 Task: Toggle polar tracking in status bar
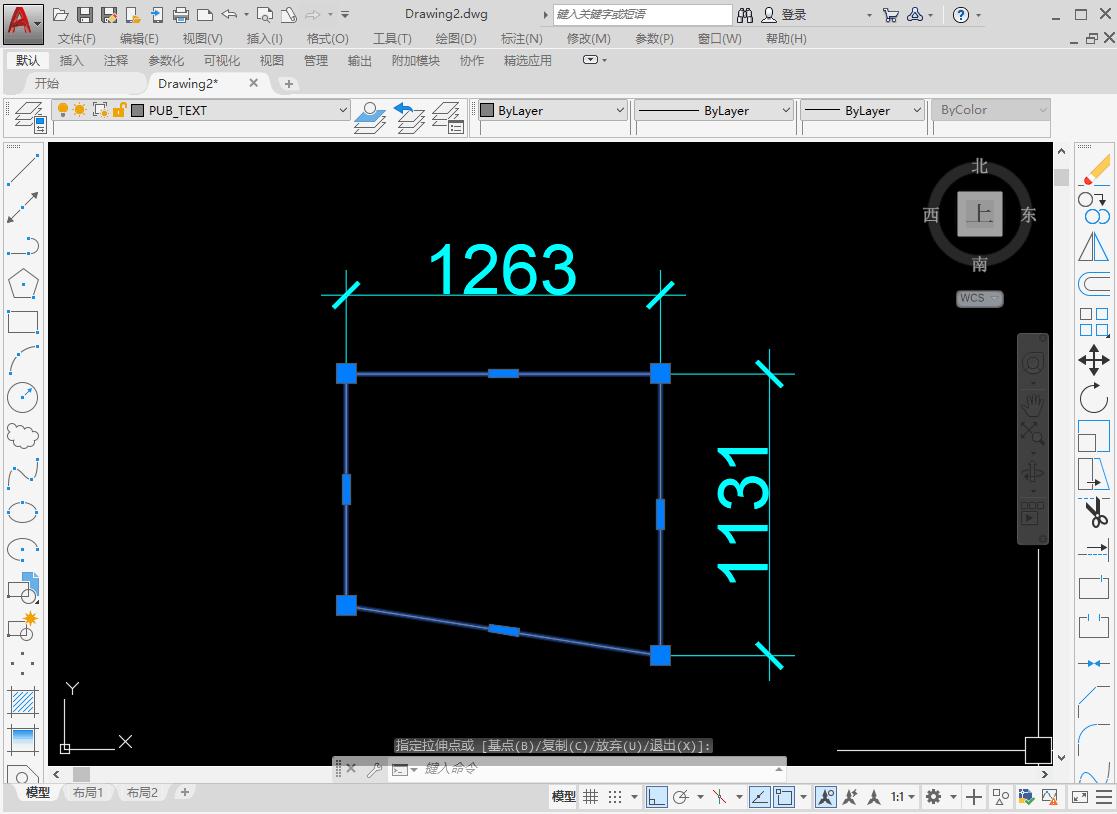coord(682,797)
